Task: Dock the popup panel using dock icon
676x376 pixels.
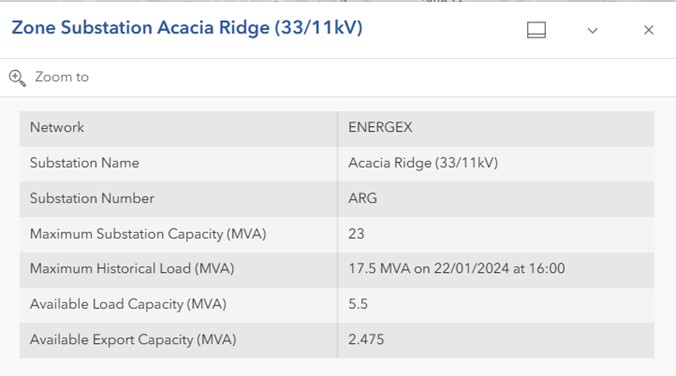Action: [x=536, y=30]
